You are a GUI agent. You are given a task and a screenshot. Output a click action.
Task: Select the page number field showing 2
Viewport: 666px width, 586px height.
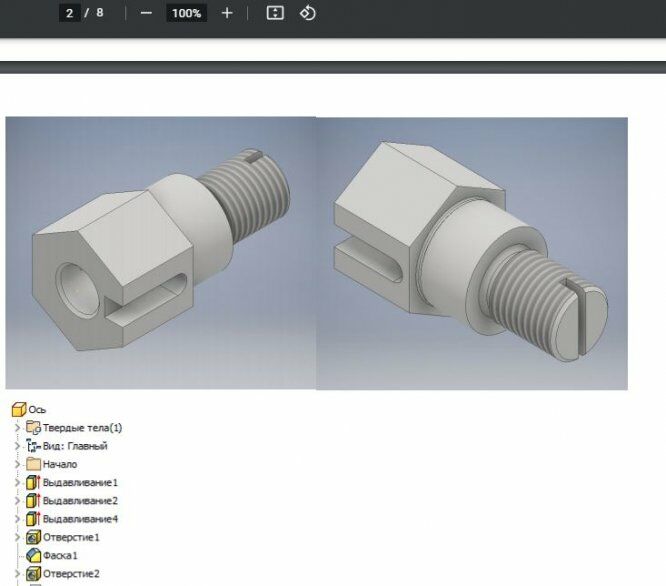coord(70,13)
